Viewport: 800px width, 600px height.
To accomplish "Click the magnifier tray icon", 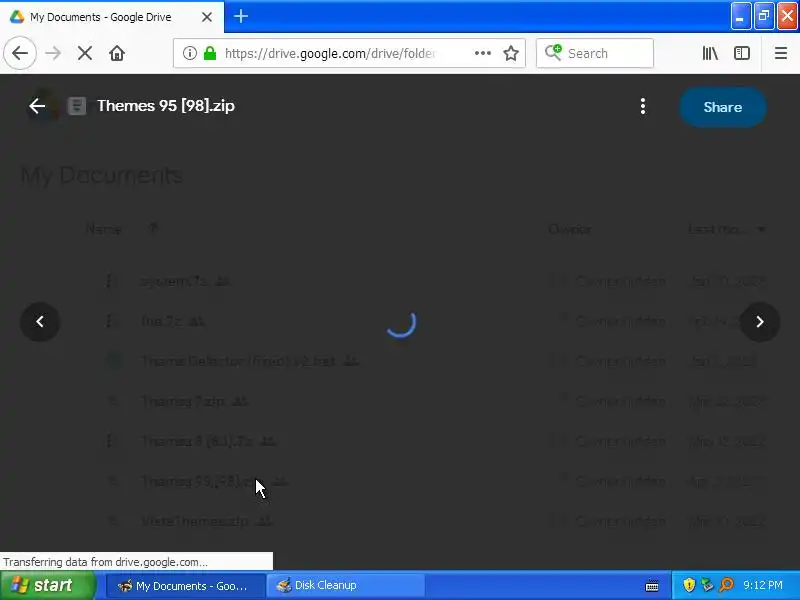I will [x=726, y=585].
